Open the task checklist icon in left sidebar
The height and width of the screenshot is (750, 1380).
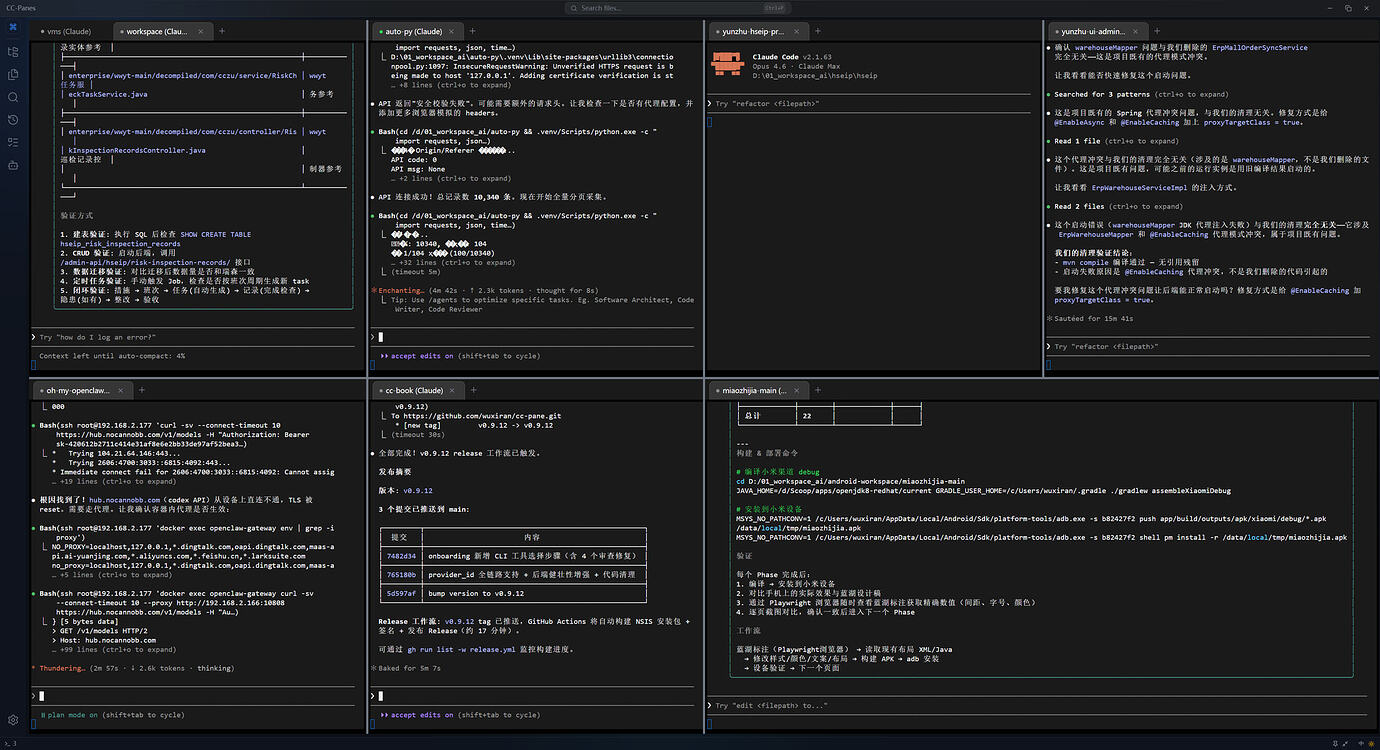(x=13, y=142)
